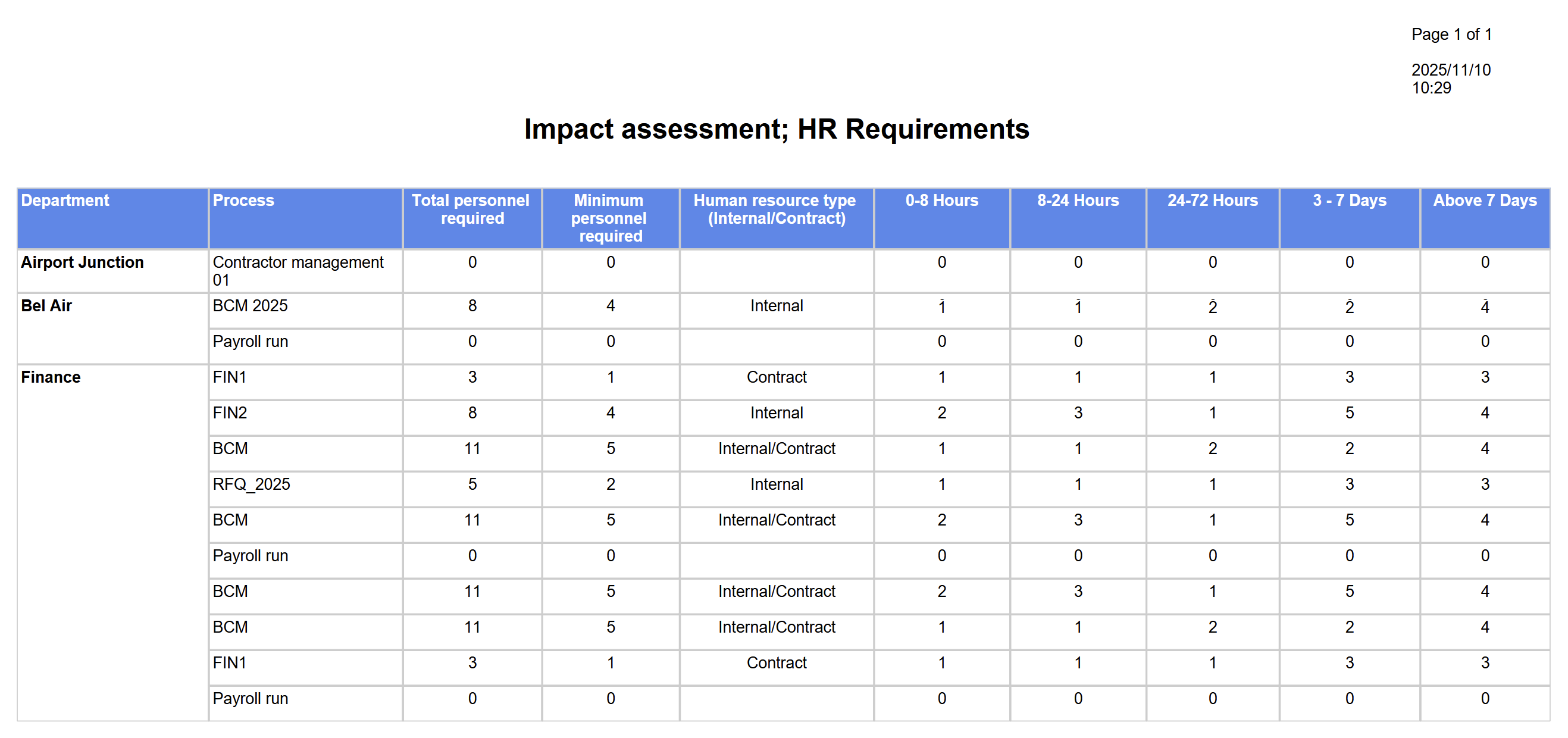Select the BCM 2025 process cell

[x=249, y=306]
